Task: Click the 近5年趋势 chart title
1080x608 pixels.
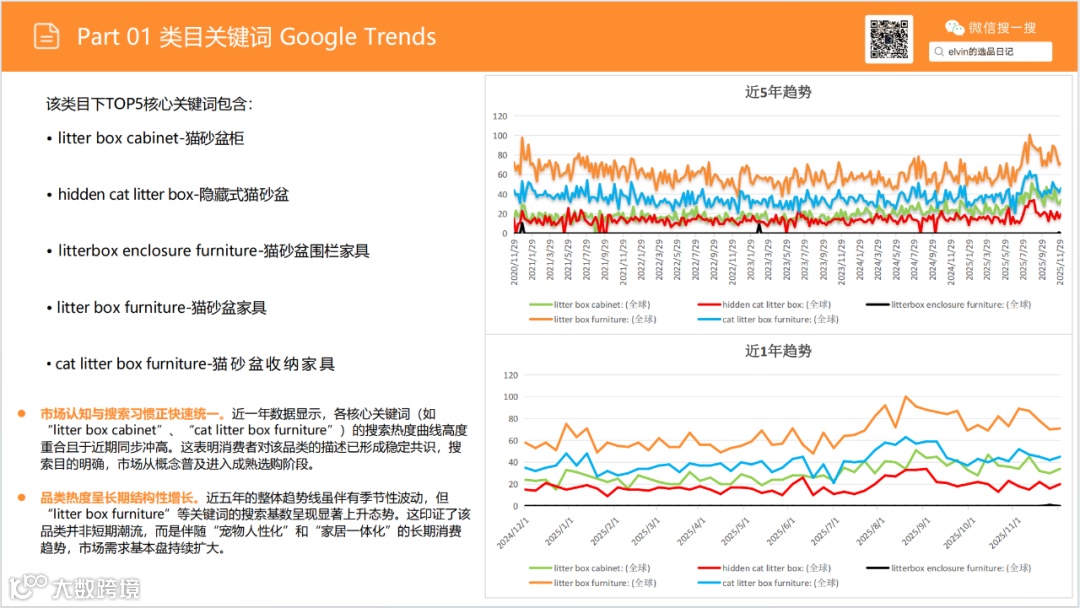Action: (x=778, y=92)
